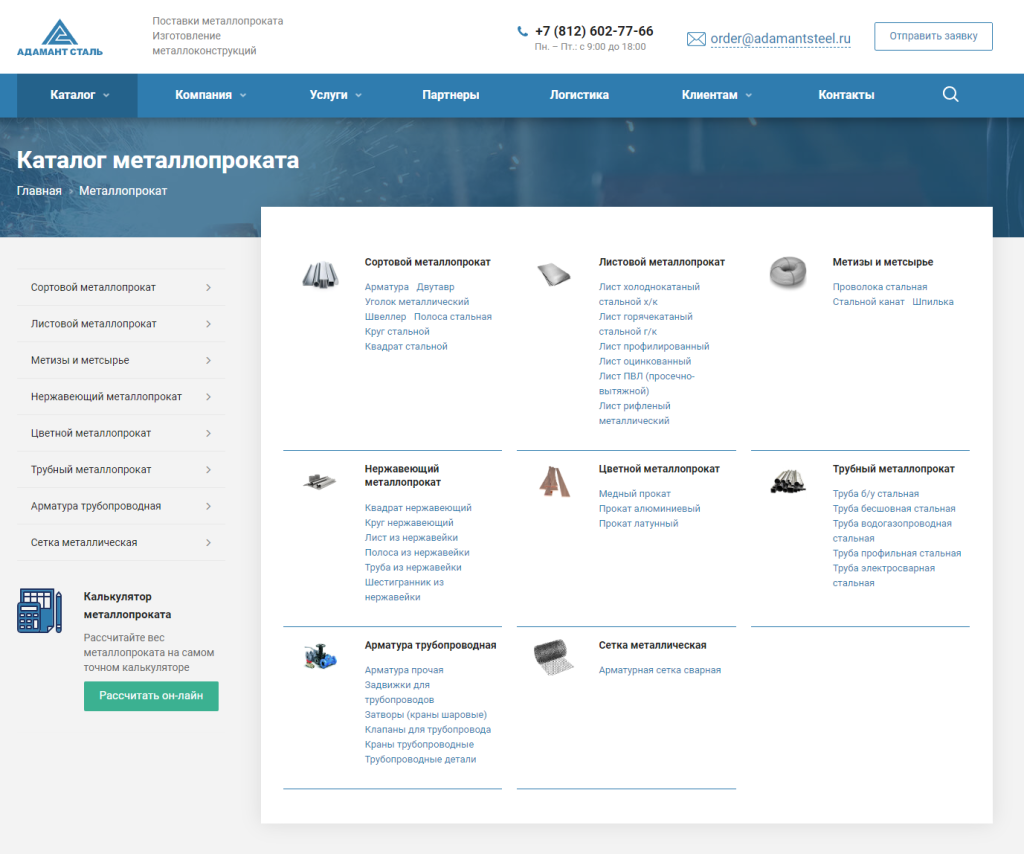The height and width of the screenshot is (854, 1024).
Task: Open the Услуги dropdown menu
Action: coord(335,95)
